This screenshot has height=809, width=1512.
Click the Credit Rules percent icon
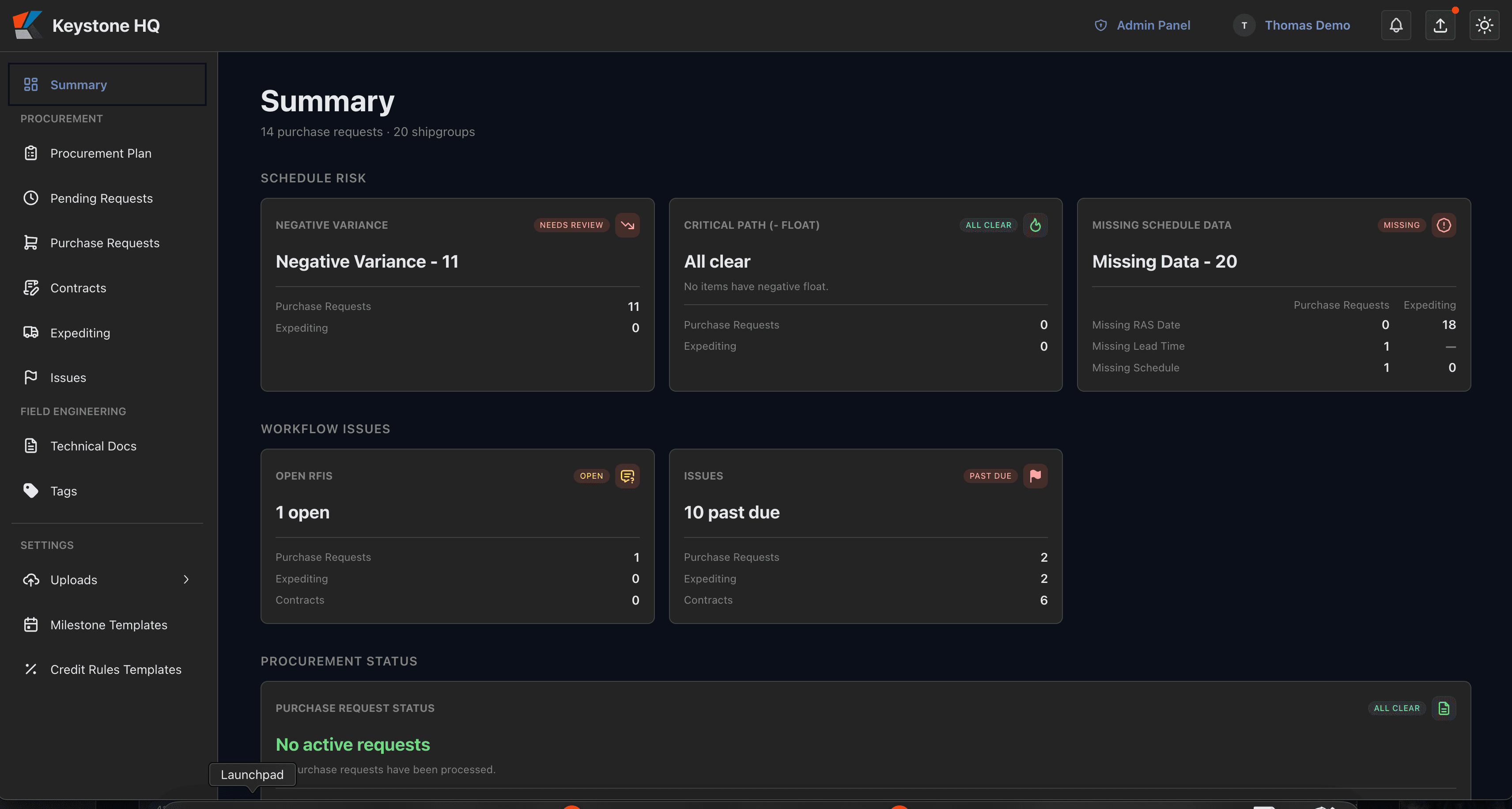coord(30,669)
